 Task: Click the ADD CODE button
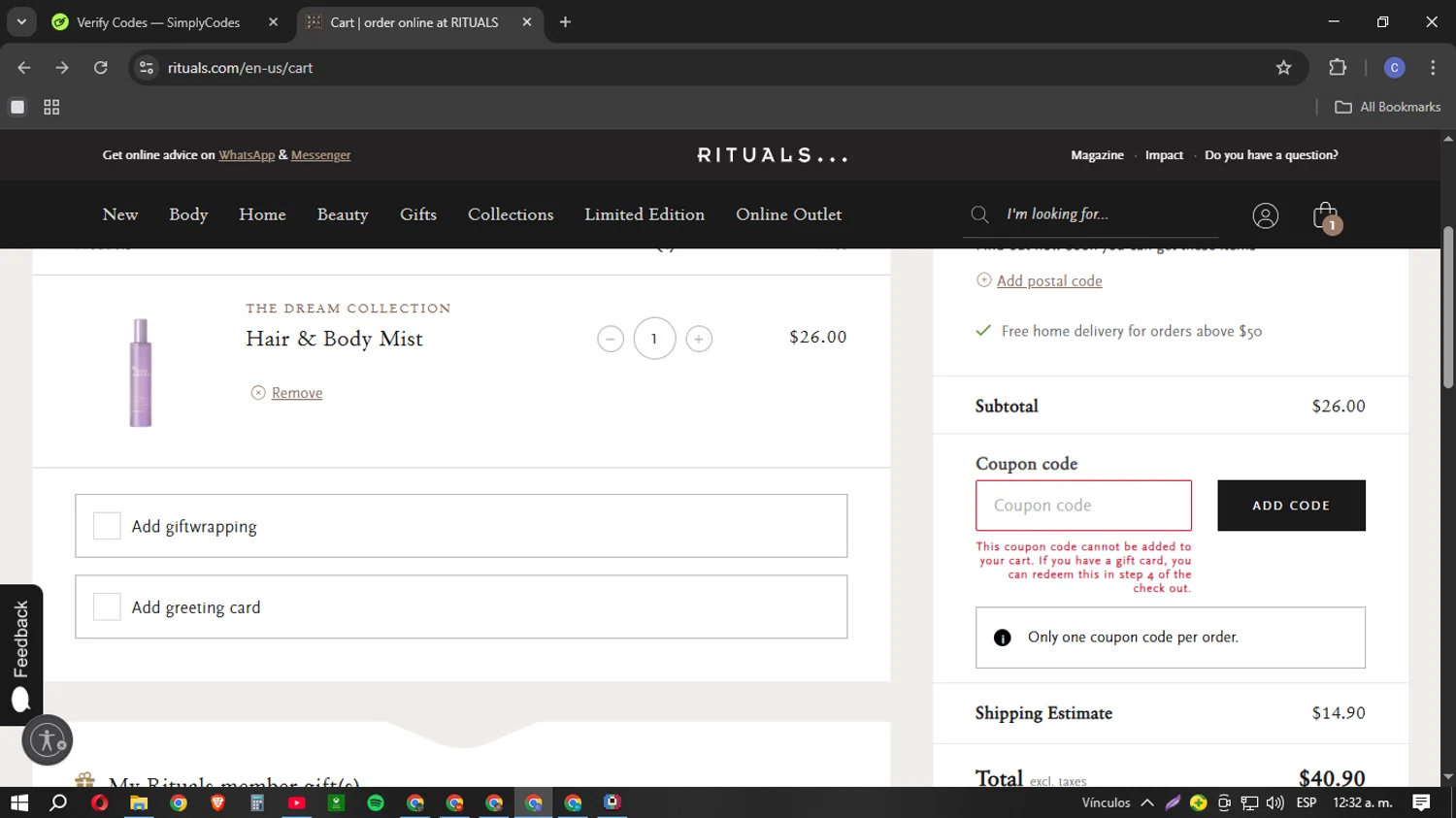1291,506
